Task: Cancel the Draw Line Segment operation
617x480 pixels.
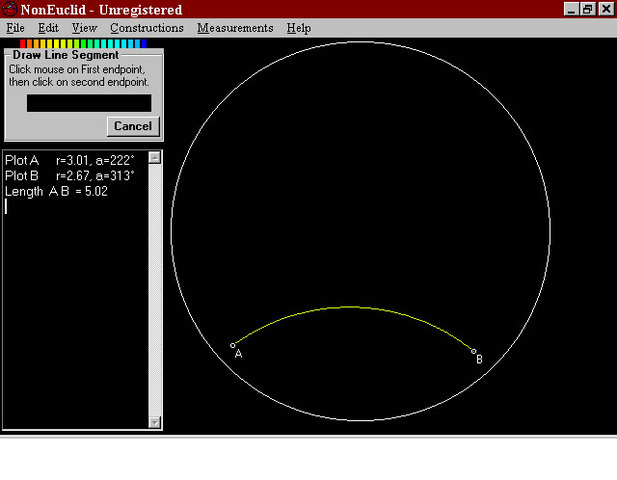Action: 133,126
